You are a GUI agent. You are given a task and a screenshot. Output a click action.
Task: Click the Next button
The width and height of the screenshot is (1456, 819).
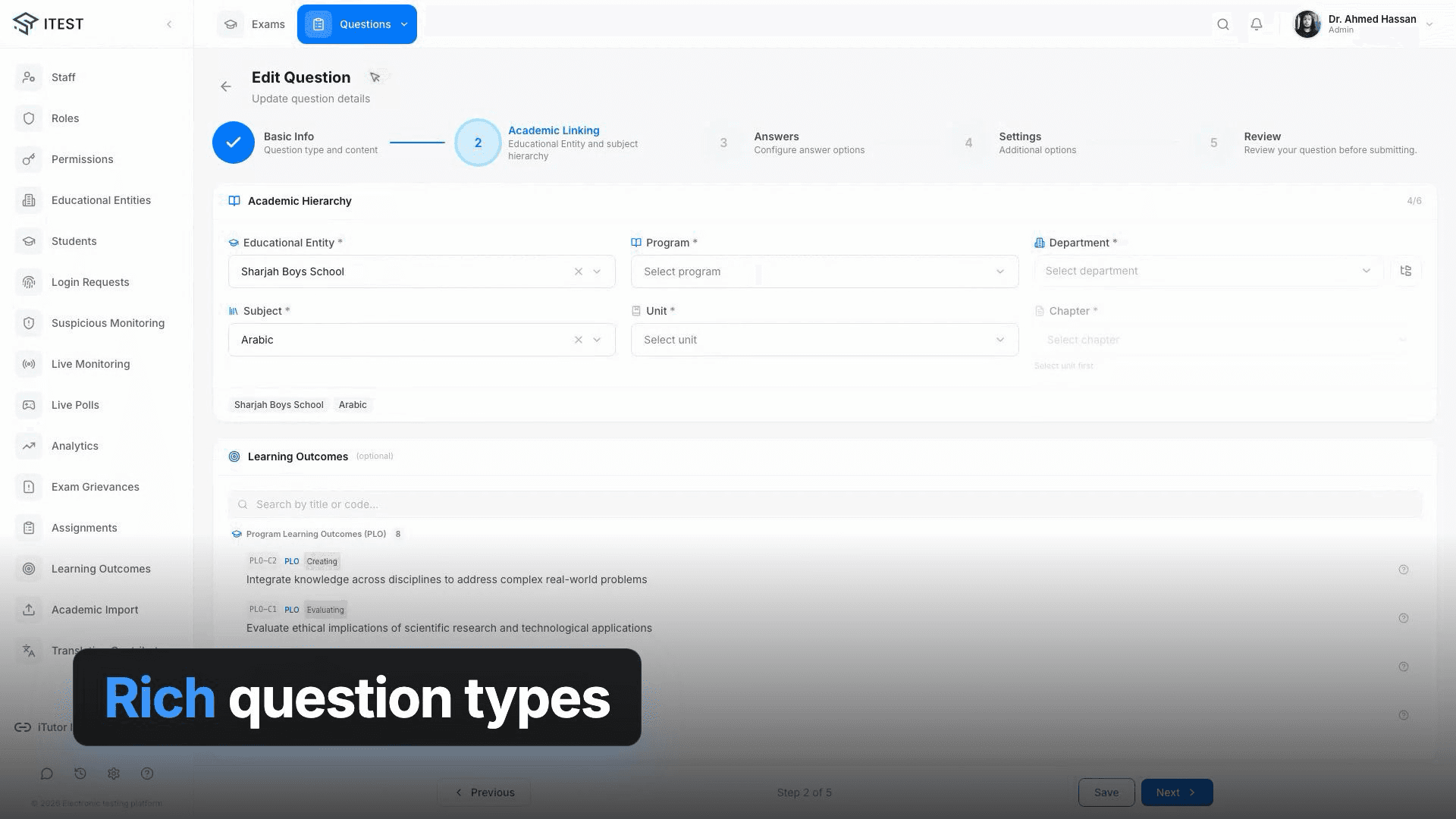coord(1177,792)
